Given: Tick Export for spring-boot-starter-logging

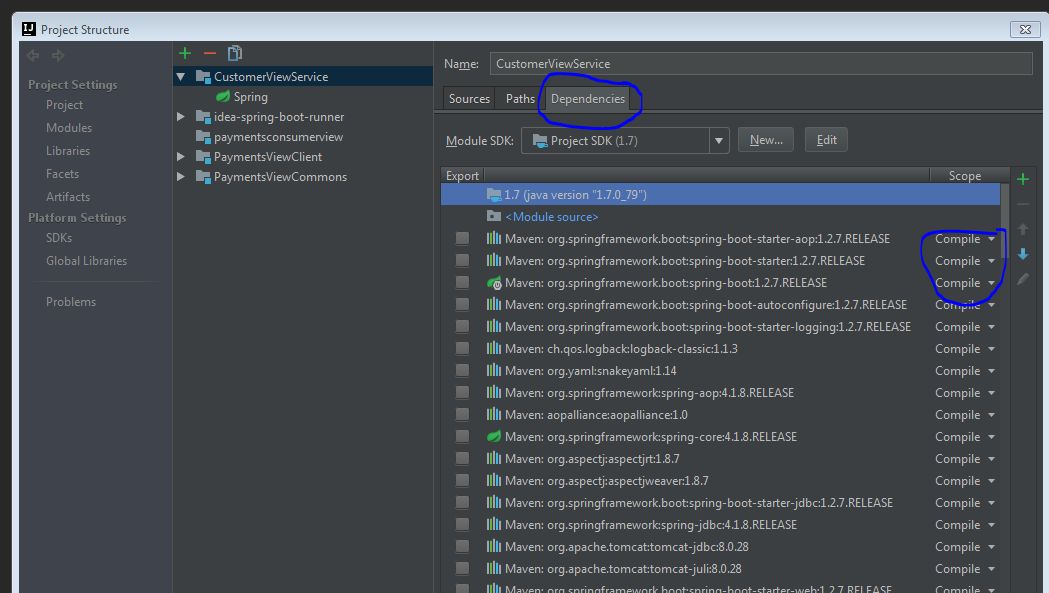Looking at the screenshot, I should [462, 327].
